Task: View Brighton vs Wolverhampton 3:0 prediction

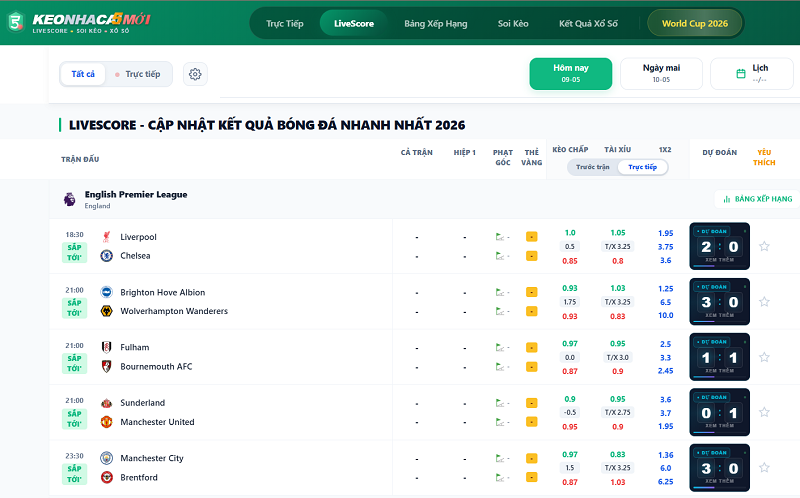Action: [719, 302]
